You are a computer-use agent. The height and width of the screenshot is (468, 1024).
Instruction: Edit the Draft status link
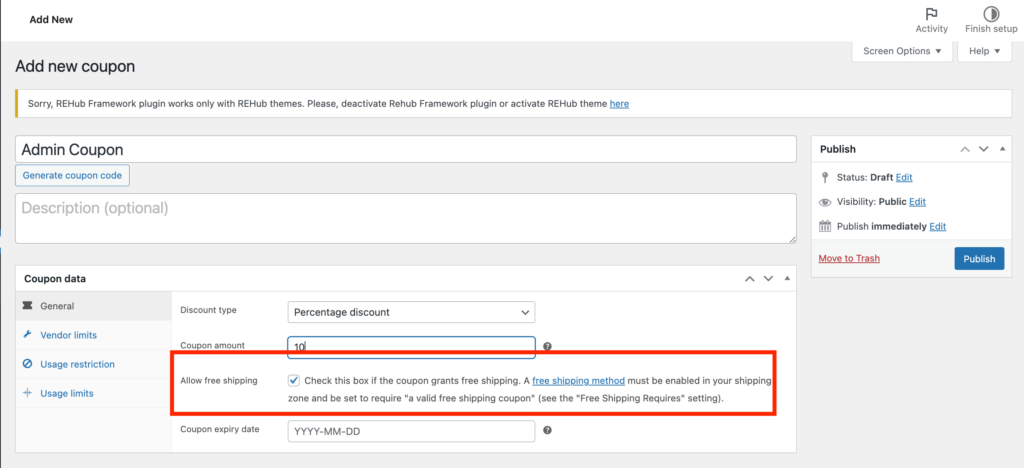click(904, 177)
